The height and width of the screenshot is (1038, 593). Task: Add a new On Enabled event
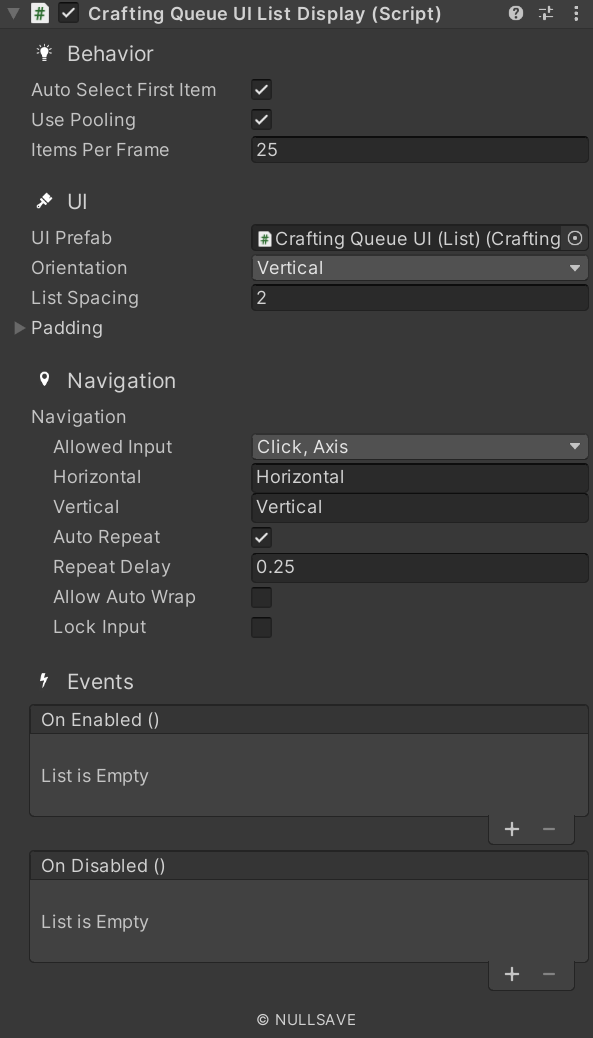tap(512, 828)
